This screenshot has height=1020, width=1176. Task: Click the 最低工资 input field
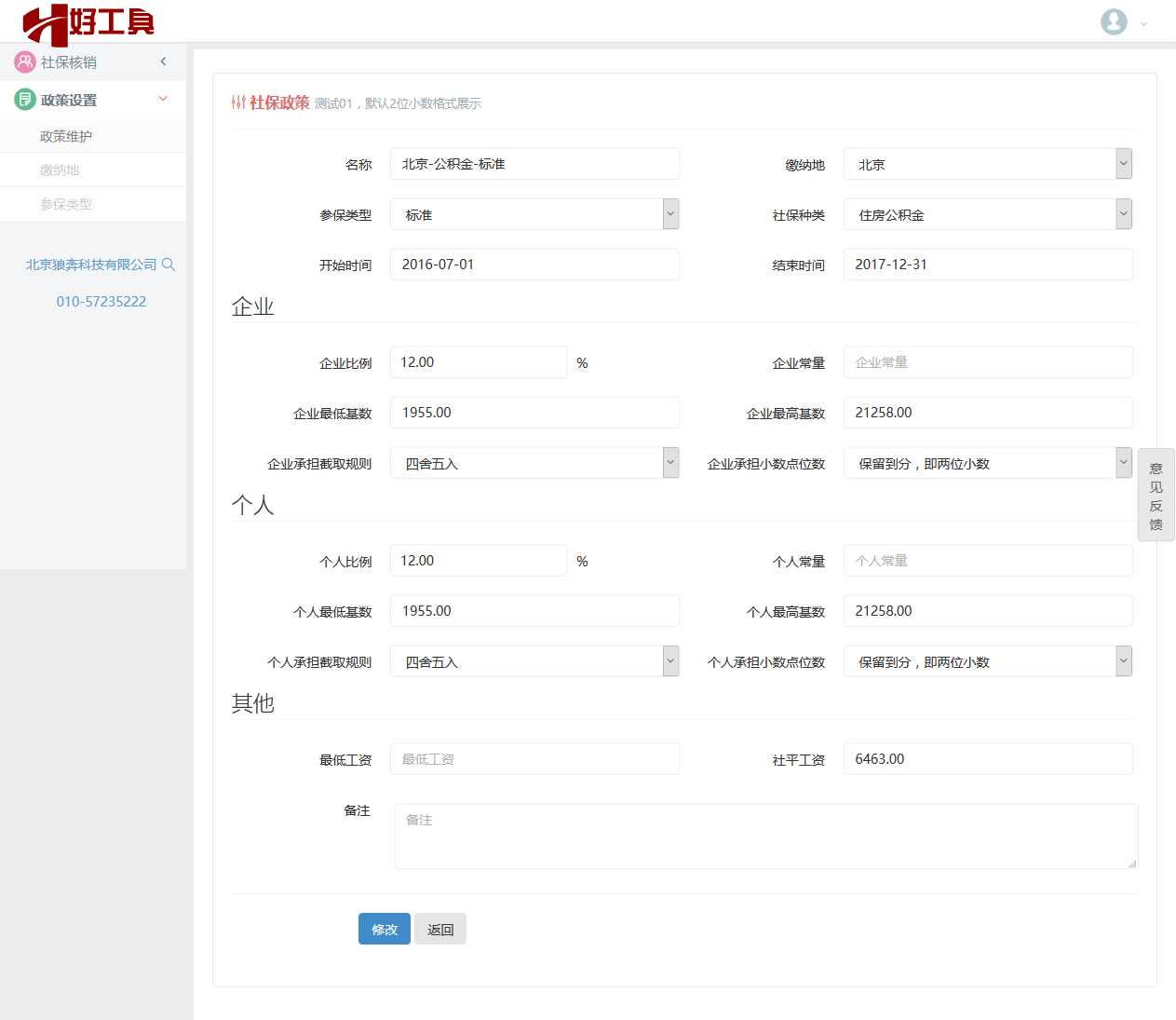tap(534, 759)
